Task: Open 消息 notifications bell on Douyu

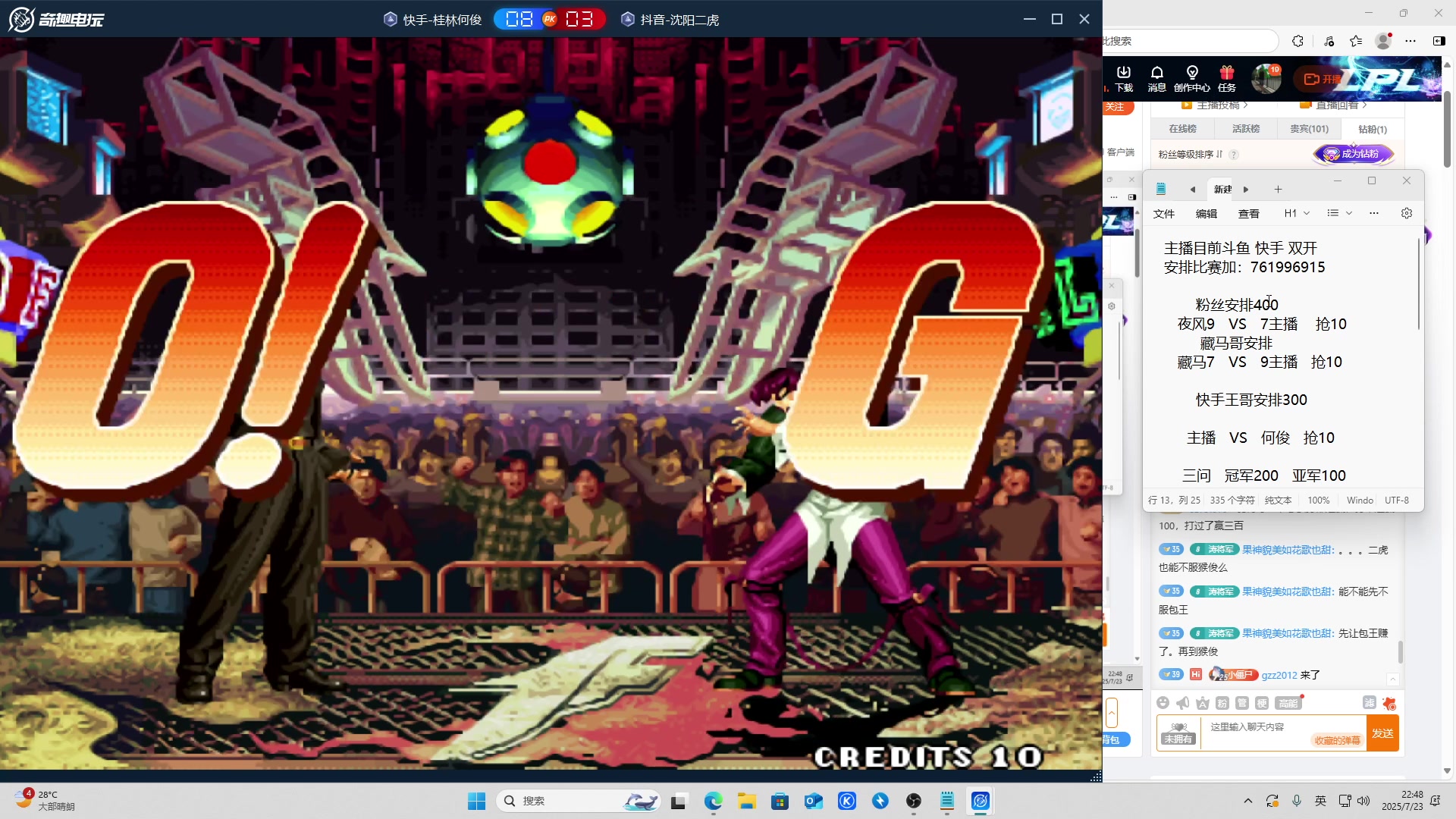Action: [x=1156, y=79]
